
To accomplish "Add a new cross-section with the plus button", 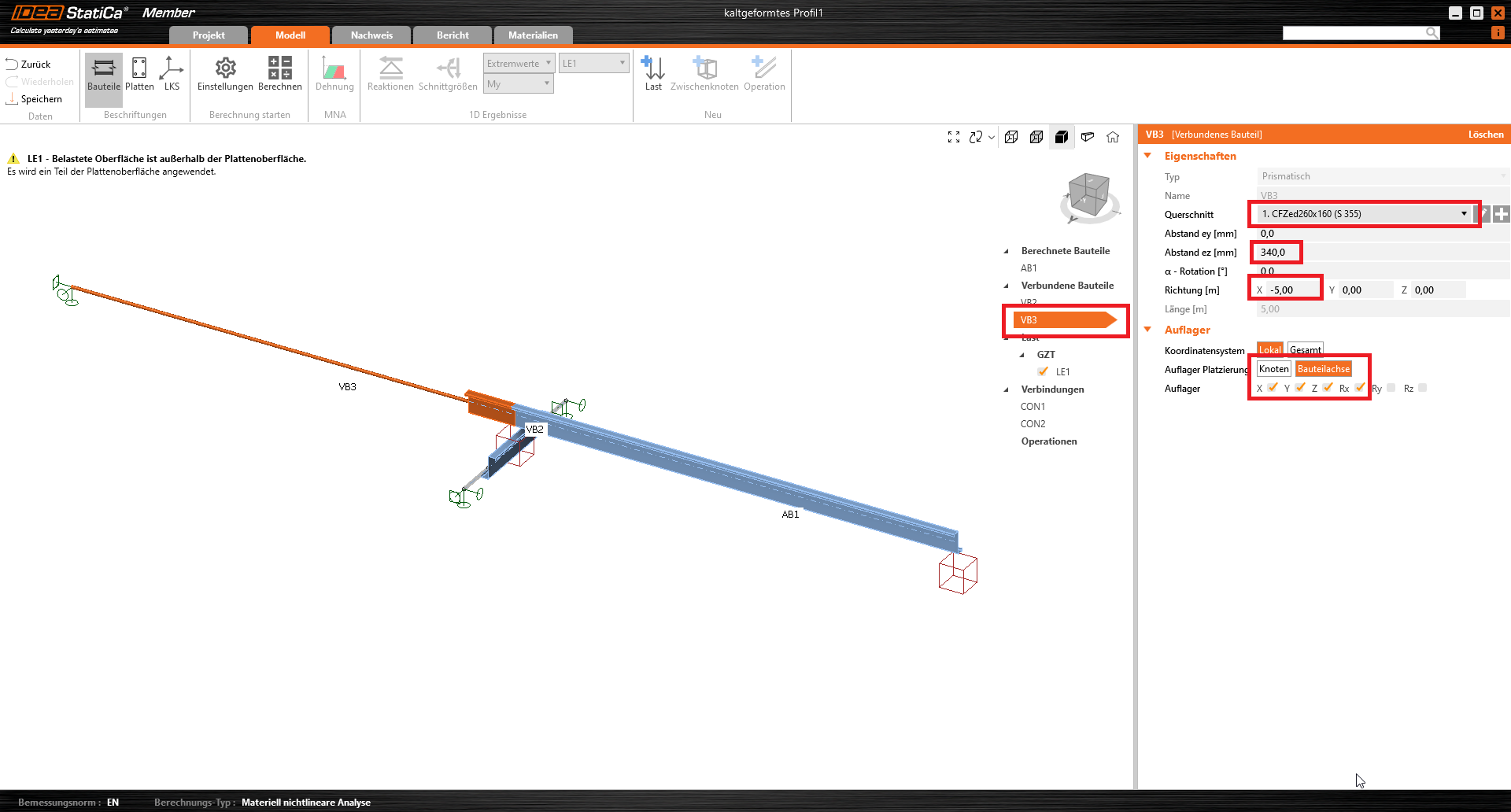I will pos(1502,214).
